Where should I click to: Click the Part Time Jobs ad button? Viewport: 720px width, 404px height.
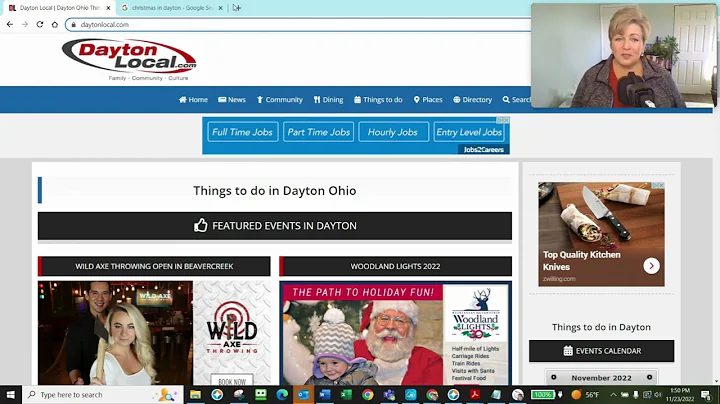point(318,132)
